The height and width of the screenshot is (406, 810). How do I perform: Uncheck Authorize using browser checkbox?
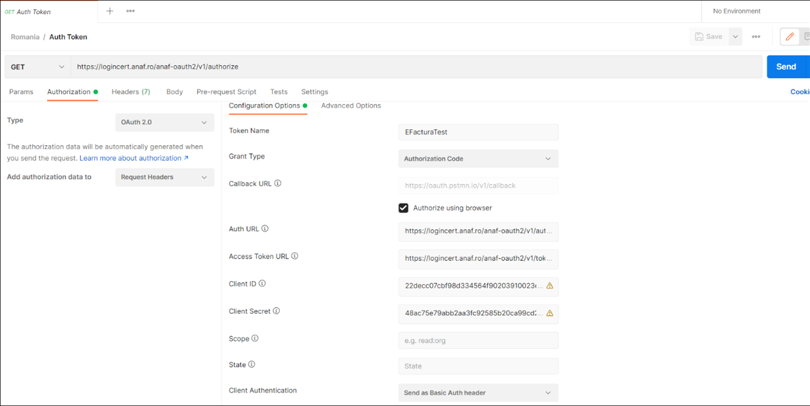pos(404,208)
